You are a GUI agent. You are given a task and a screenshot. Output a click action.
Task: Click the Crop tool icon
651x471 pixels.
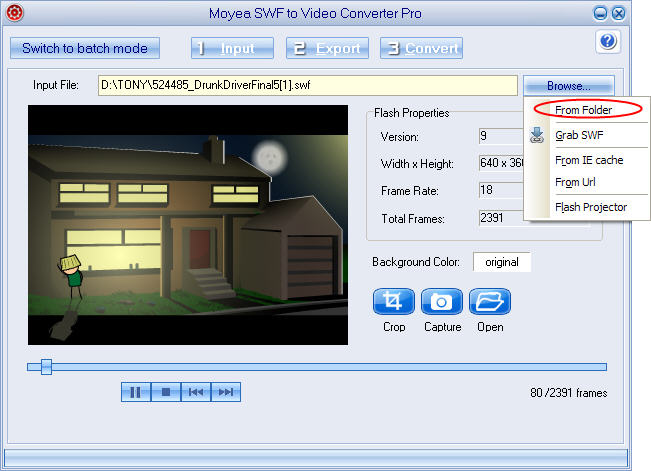394,302
